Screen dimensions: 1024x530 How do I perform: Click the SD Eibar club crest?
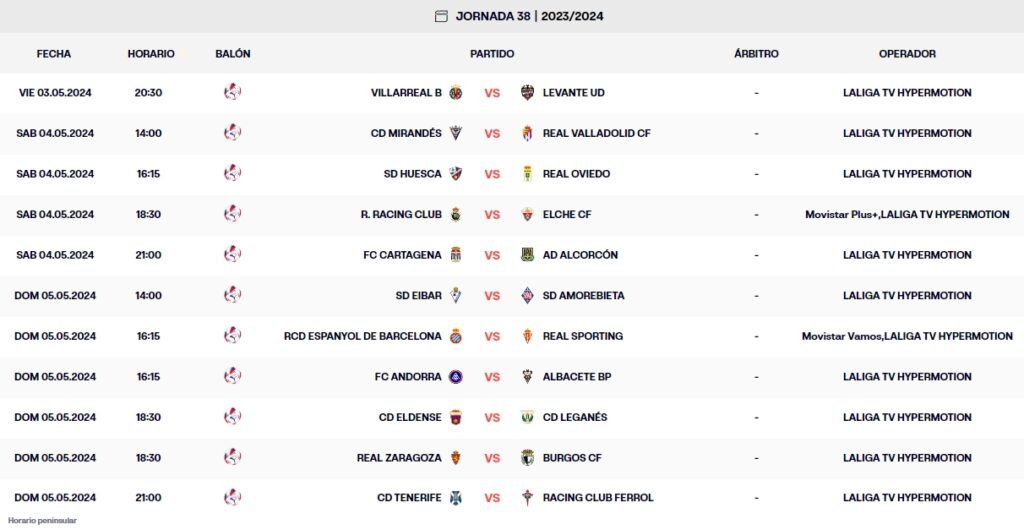coord(456,296)
